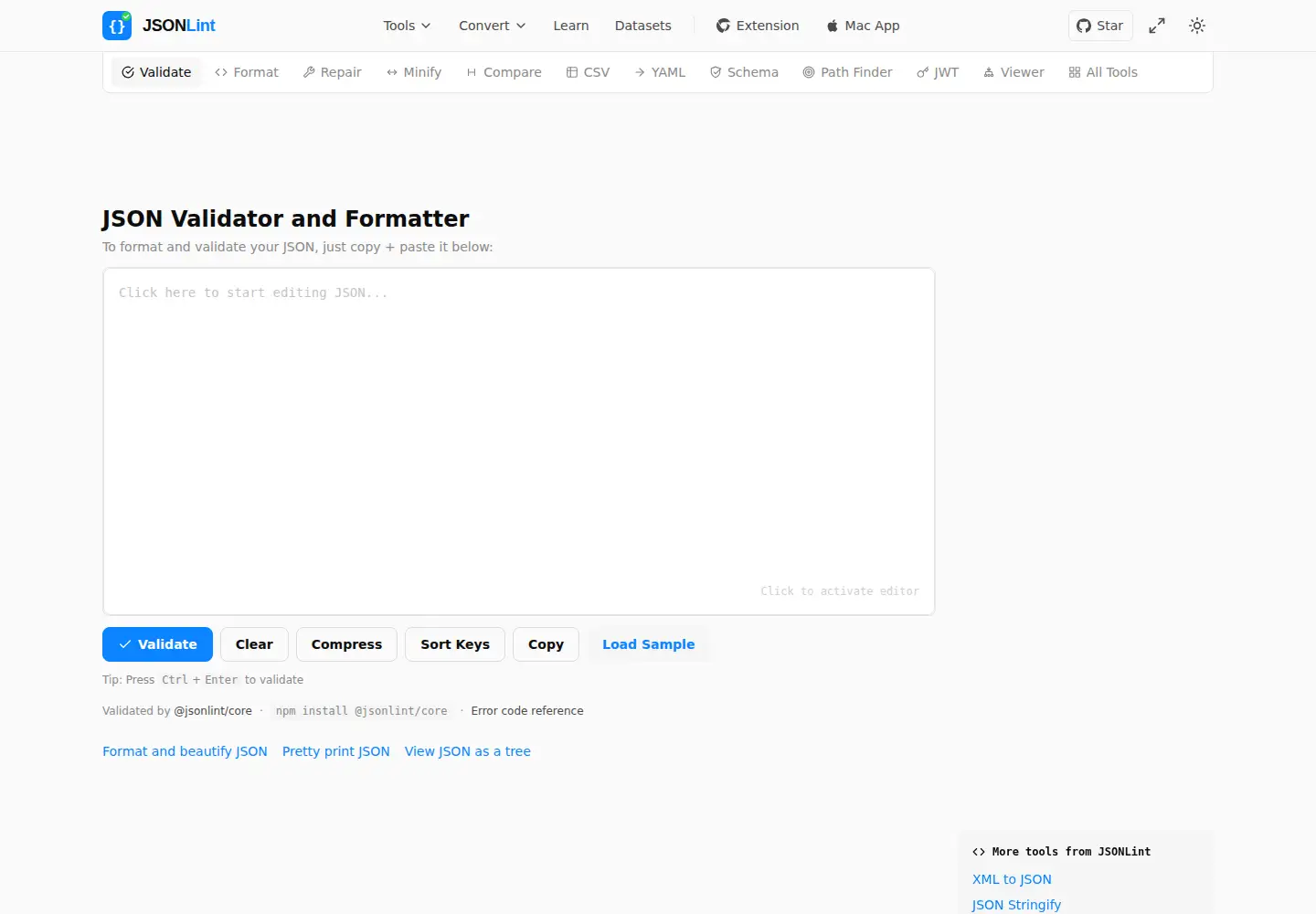Viewport: 1316px width, 914px height.
Task: Copy the JSON with the Copy button
Action: (546, 644)
